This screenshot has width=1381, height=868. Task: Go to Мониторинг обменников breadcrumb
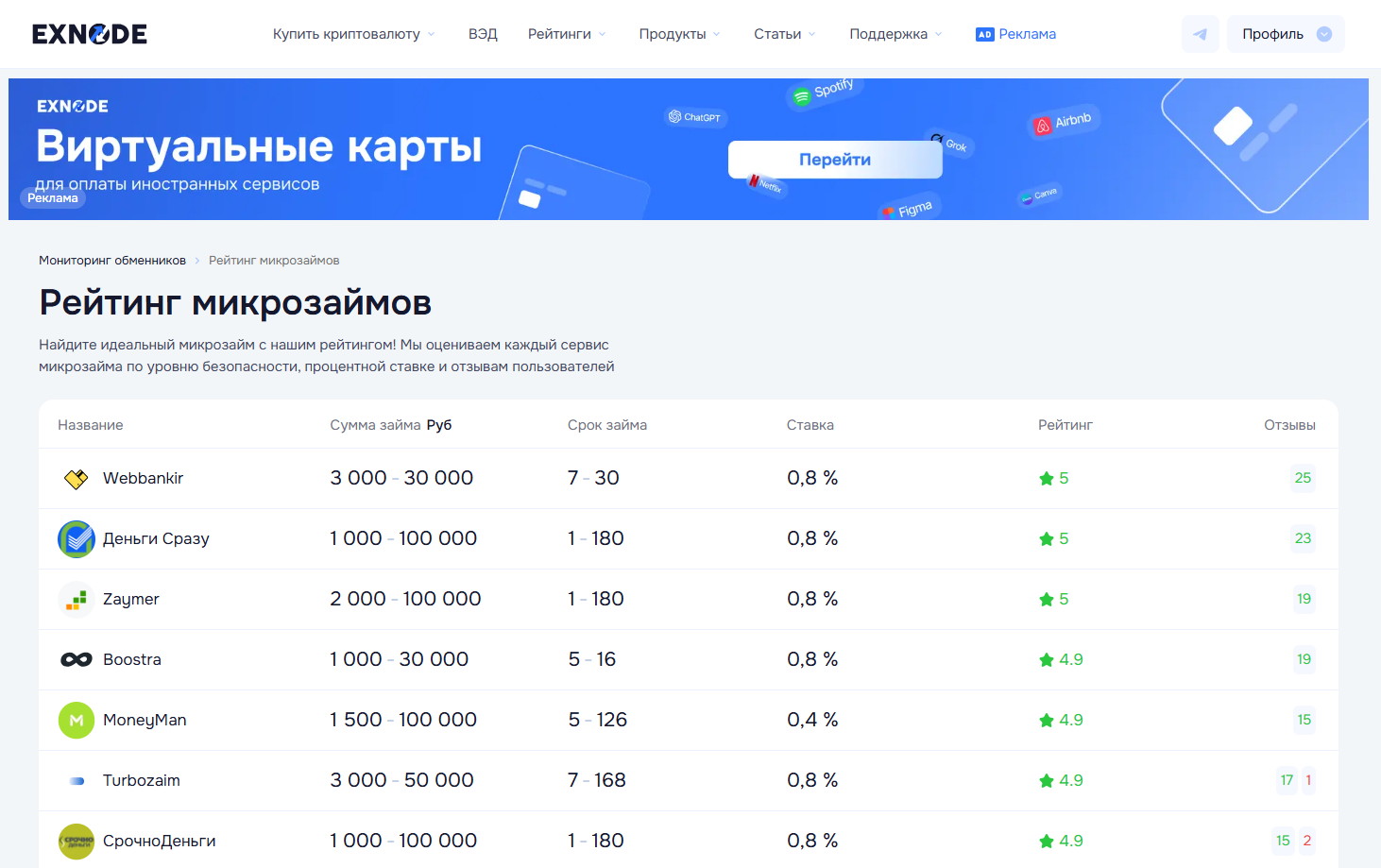[x=112, y=261]
